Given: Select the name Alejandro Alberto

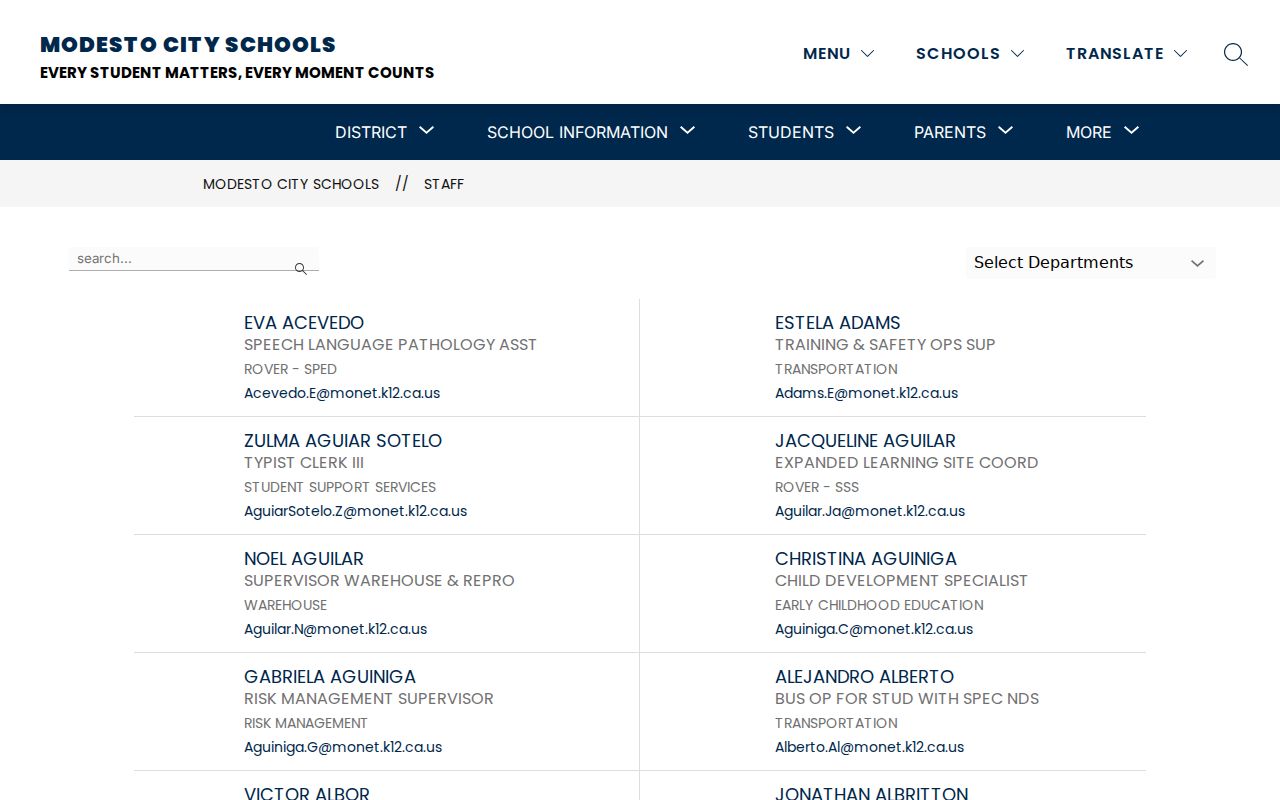Looking at the screenshot, I should click(864, 677).
